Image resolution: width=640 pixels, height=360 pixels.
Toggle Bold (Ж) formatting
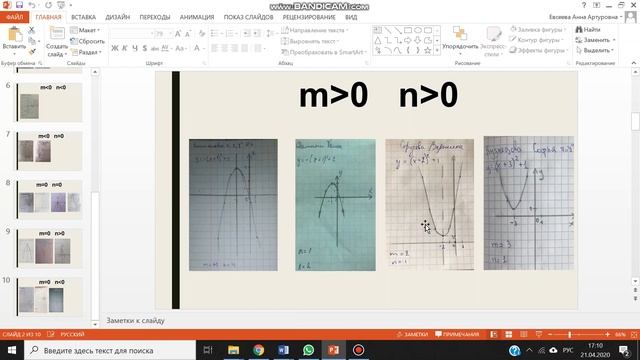(115, 48)
